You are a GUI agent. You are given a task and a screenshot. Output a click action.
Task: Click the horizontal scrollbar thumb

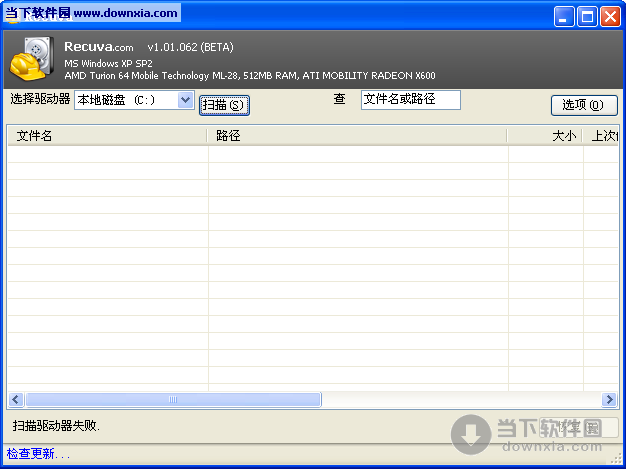tap(173, 400)
